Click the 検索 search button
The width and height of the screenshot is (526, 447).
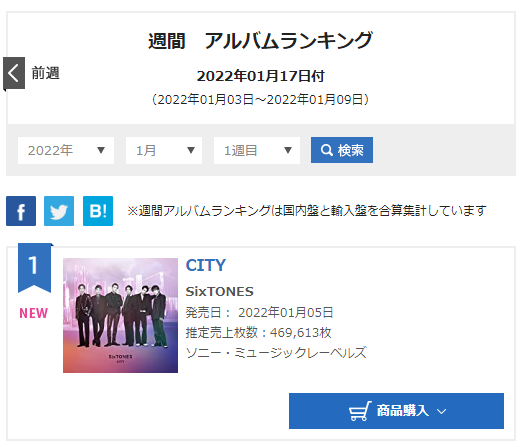[x=342, y=150]
